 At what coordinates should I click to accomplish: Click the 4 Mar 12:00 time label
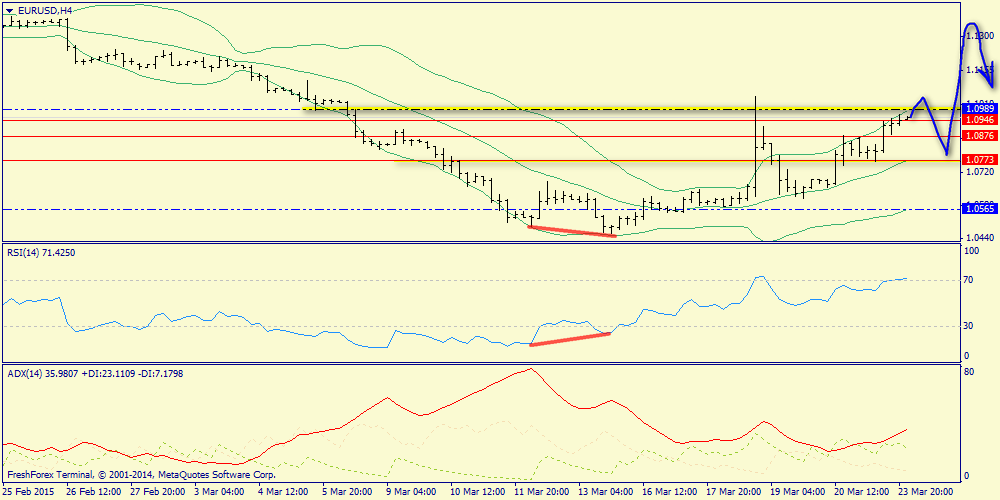click(x=284, y=492)
